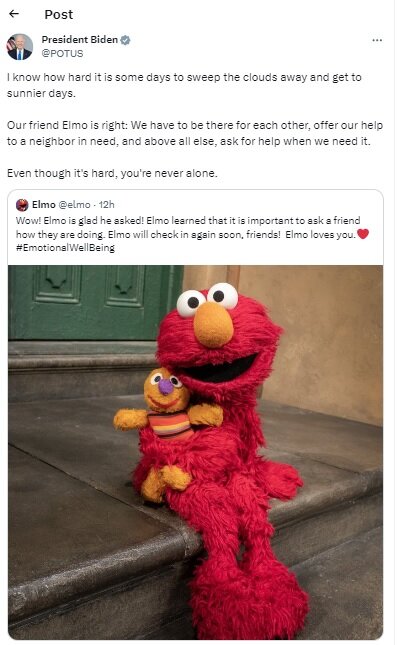397x645 pixels.
Task: Click the quoted Elmo tweet text
Action: click(192, 234)
